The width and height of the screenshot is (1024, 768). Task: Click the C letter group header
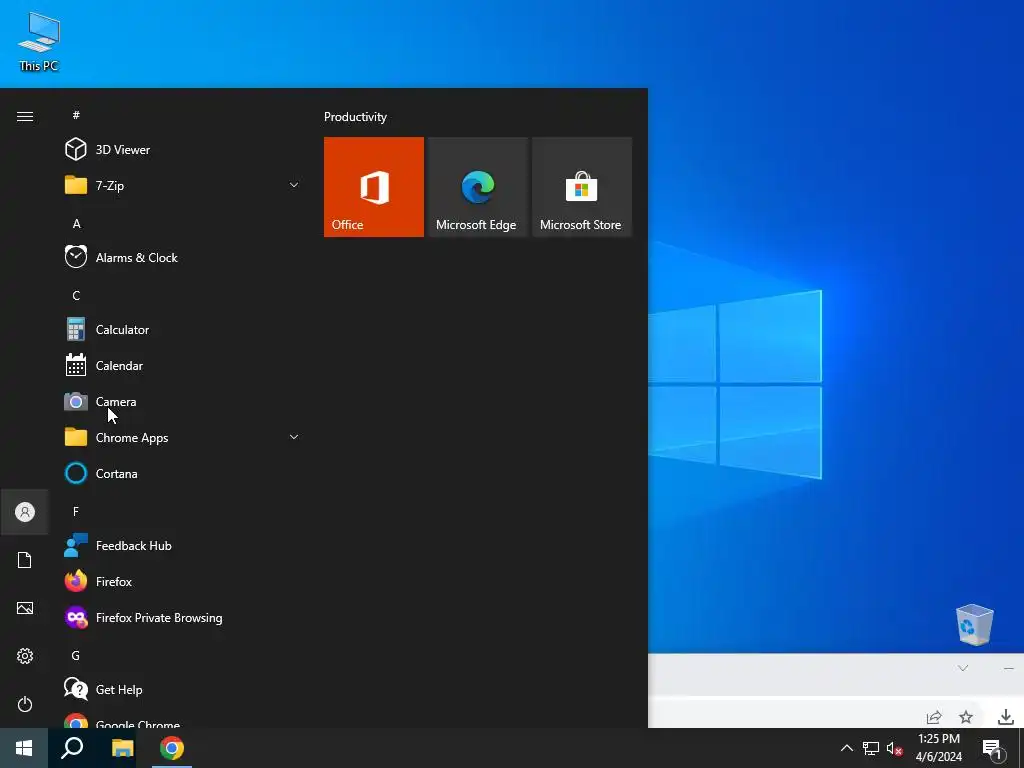coord(76,295)
